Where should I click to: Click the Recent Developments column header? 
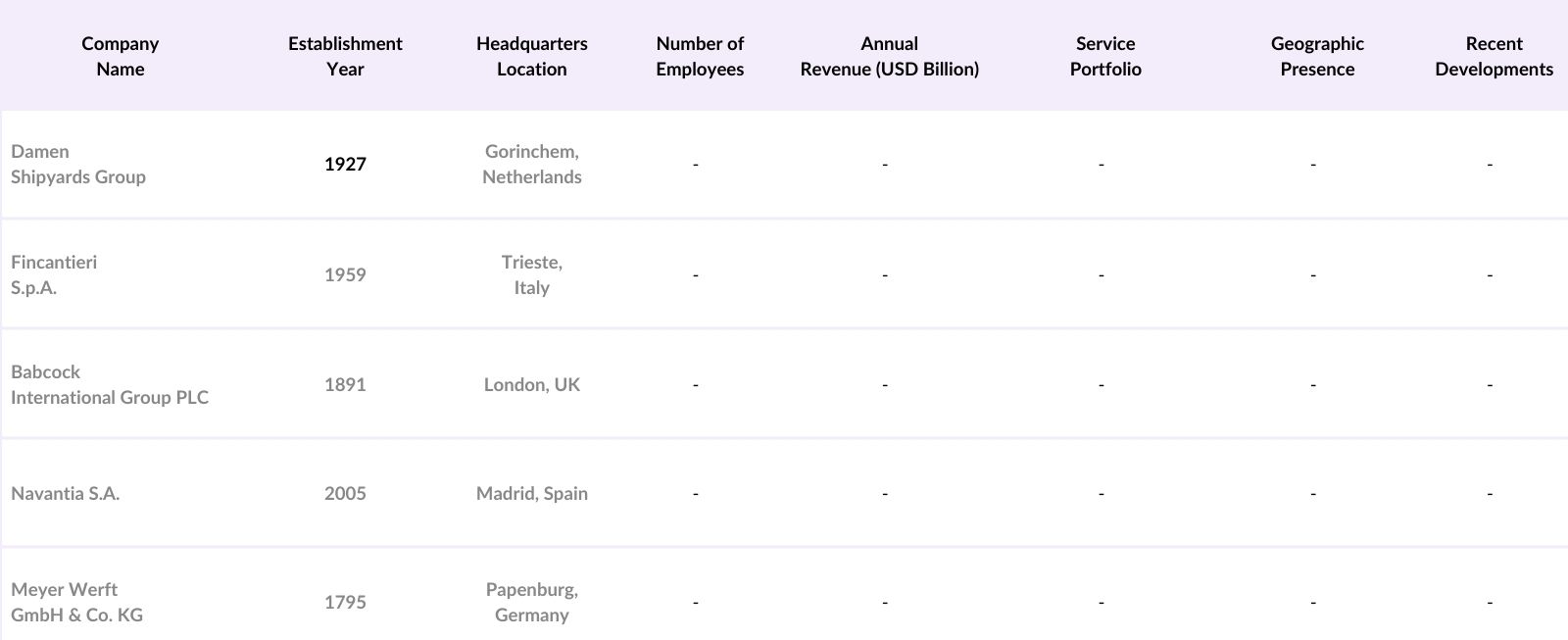tap(1494, 56)
